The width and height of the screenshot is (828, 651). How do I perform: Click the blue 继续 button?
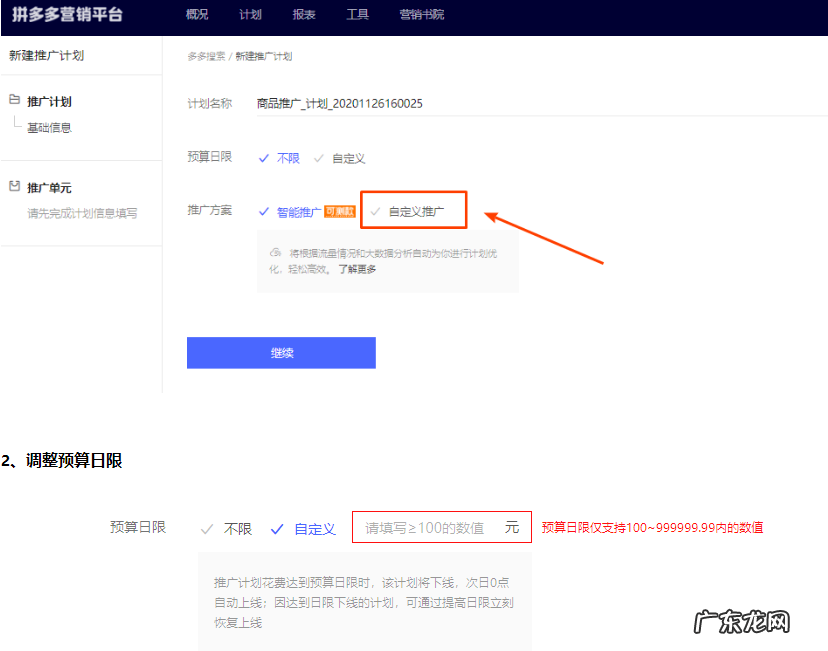click(x=281, y=352)
